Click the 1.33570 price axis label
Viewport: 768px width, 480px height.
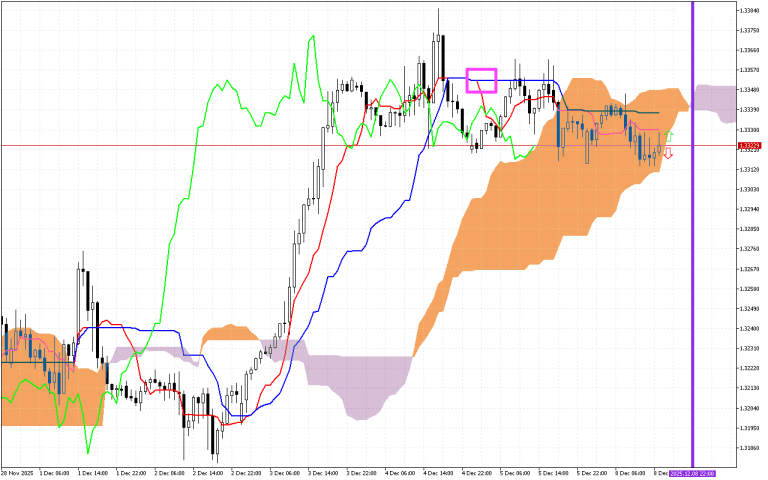(749, 70)
